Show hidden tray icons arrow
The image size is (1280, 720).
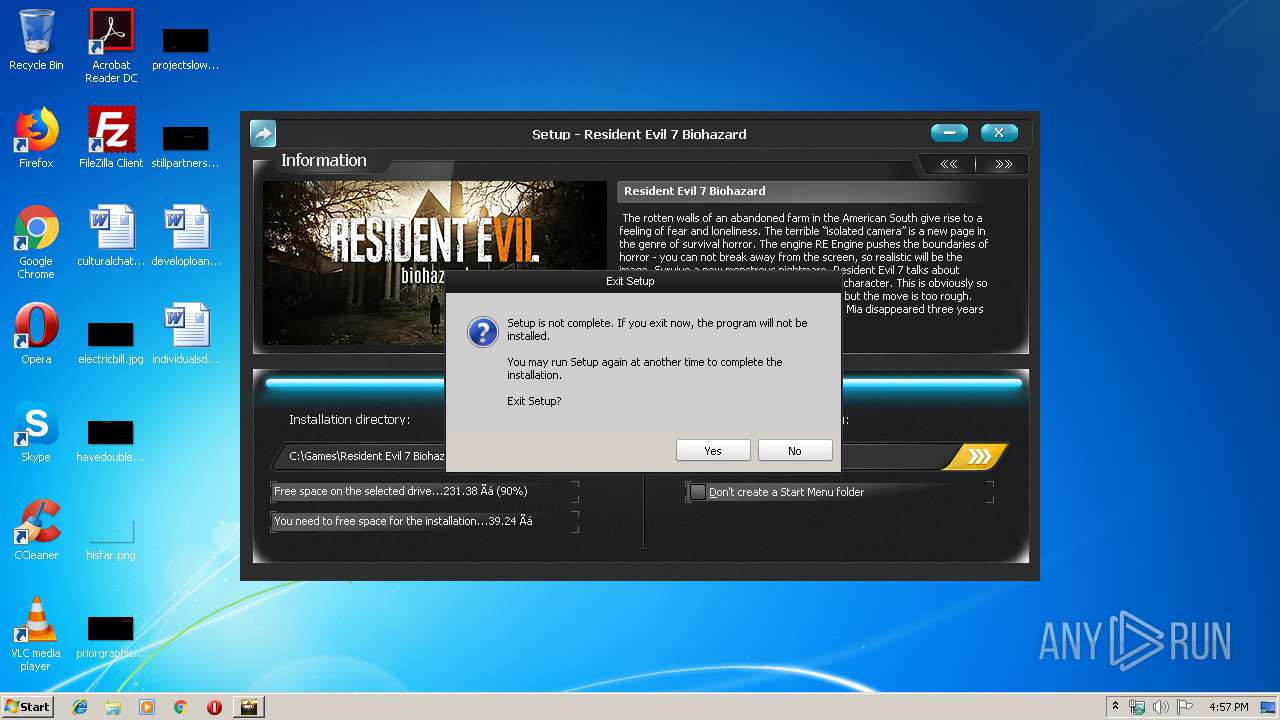(x=1115, y=707)
